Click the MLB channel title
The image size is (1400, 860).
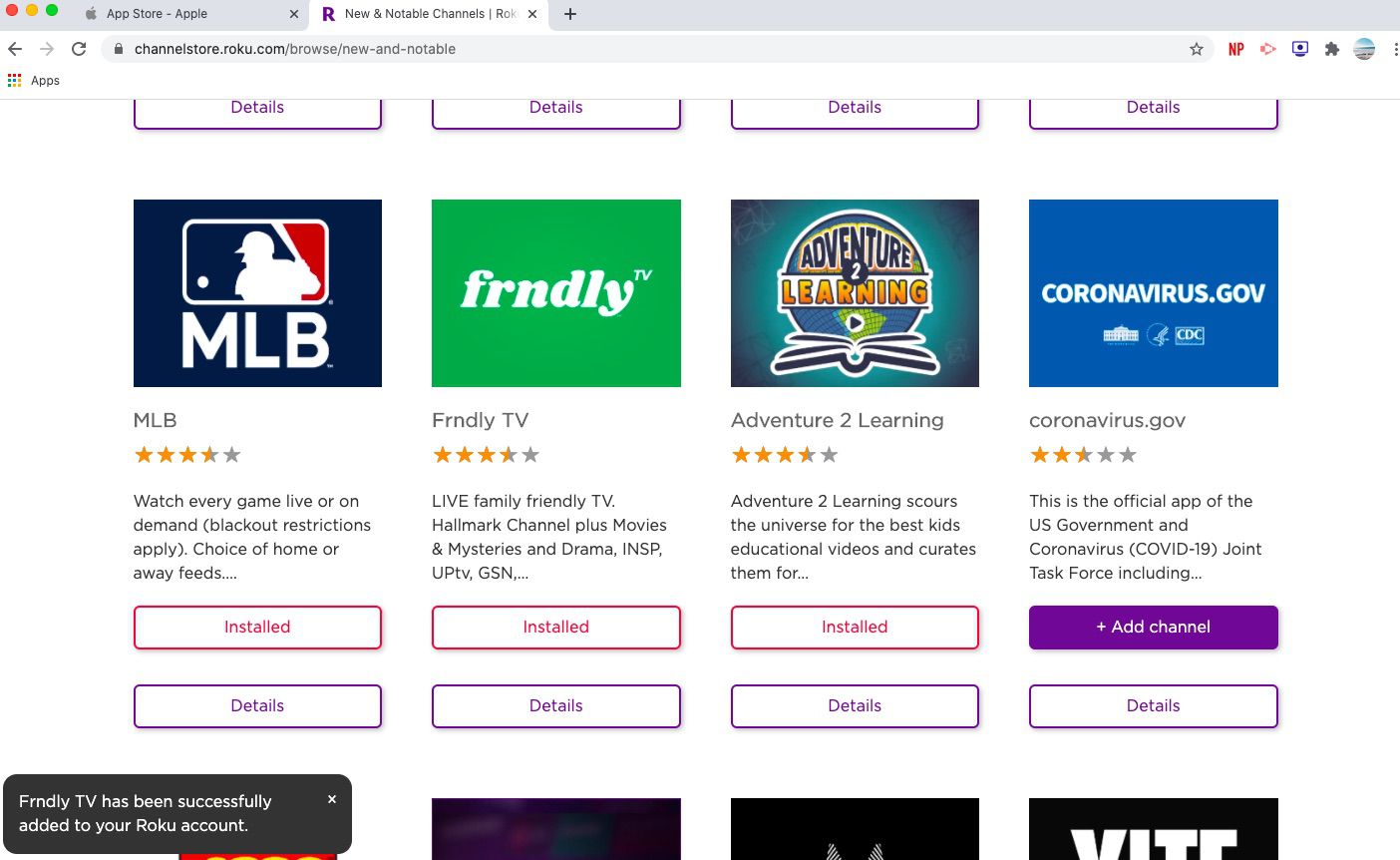156,420
